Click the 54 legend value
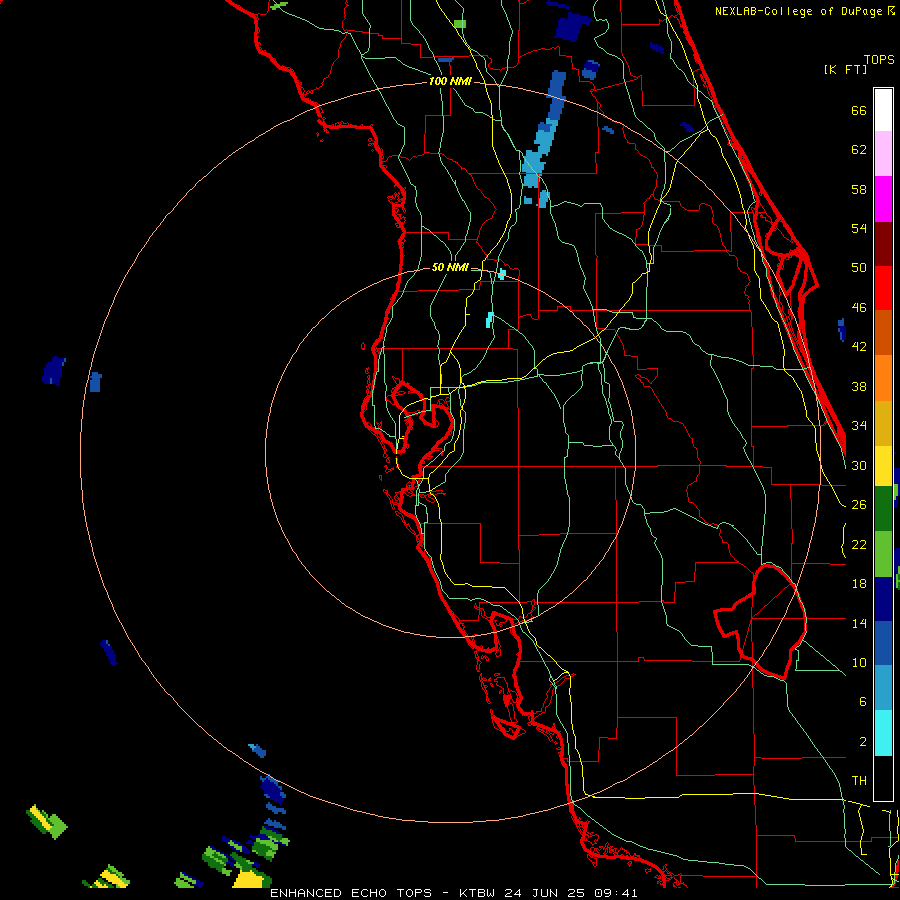This screenshot has width=900, height=900. click(859, 228)
